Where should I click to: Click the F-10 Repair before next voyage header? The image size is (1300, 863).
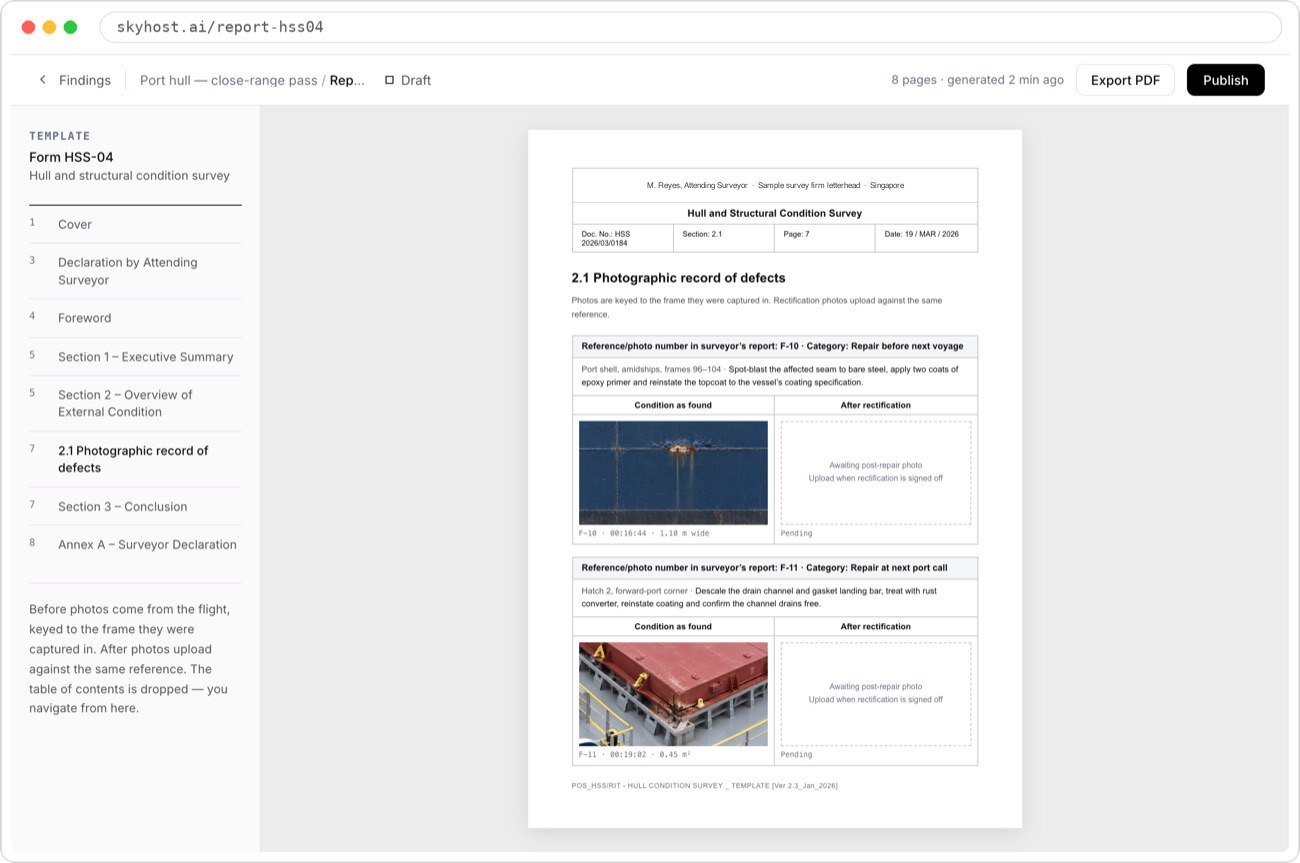[x=775, y=346]
